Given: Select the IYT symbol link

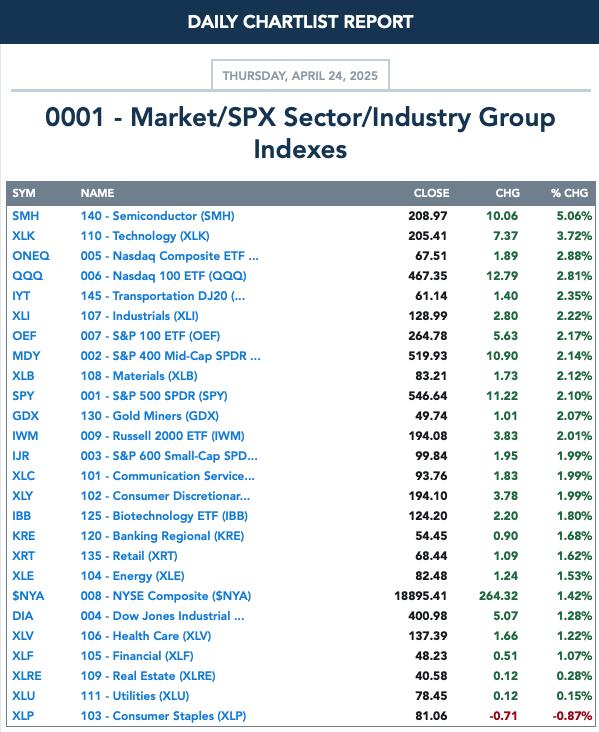Looking at the screenshot, I should click(21, 296).
